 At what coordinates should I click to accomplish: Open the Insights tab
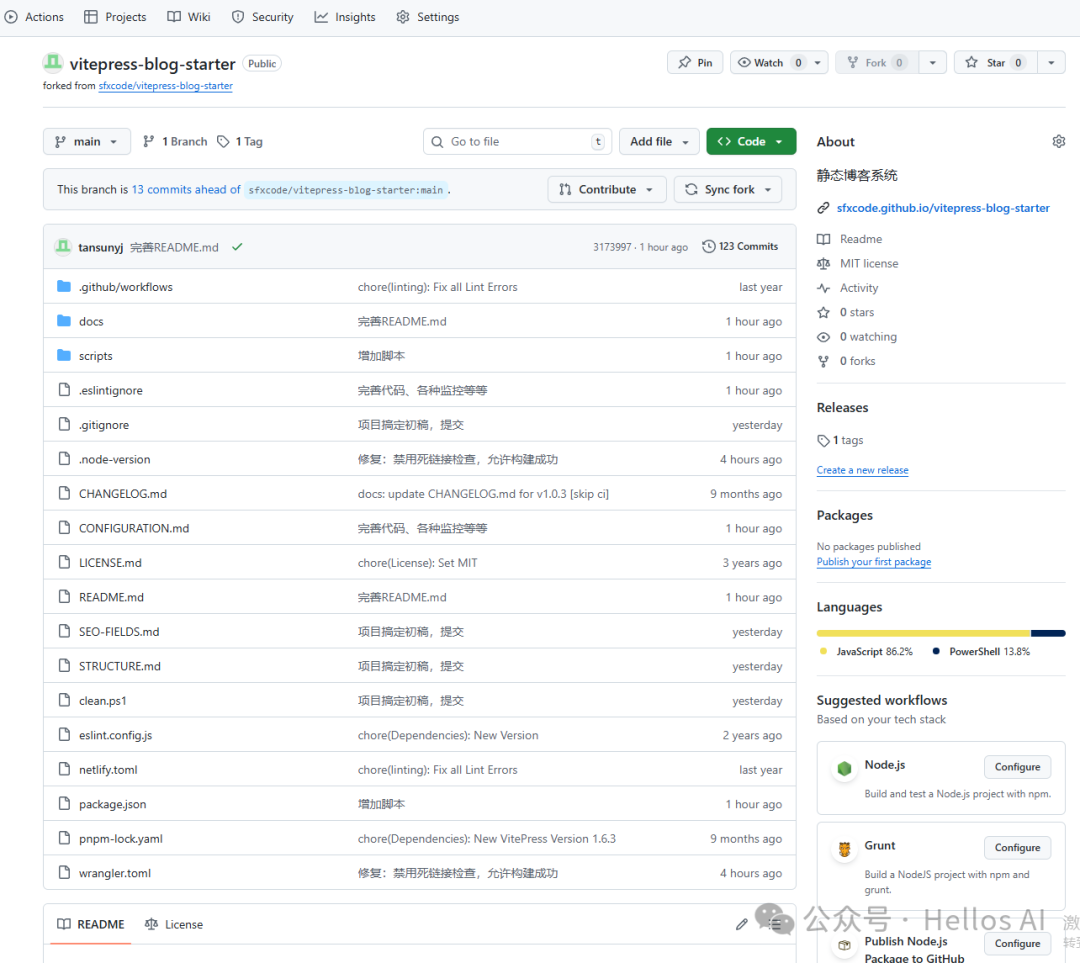coord(345,17)
